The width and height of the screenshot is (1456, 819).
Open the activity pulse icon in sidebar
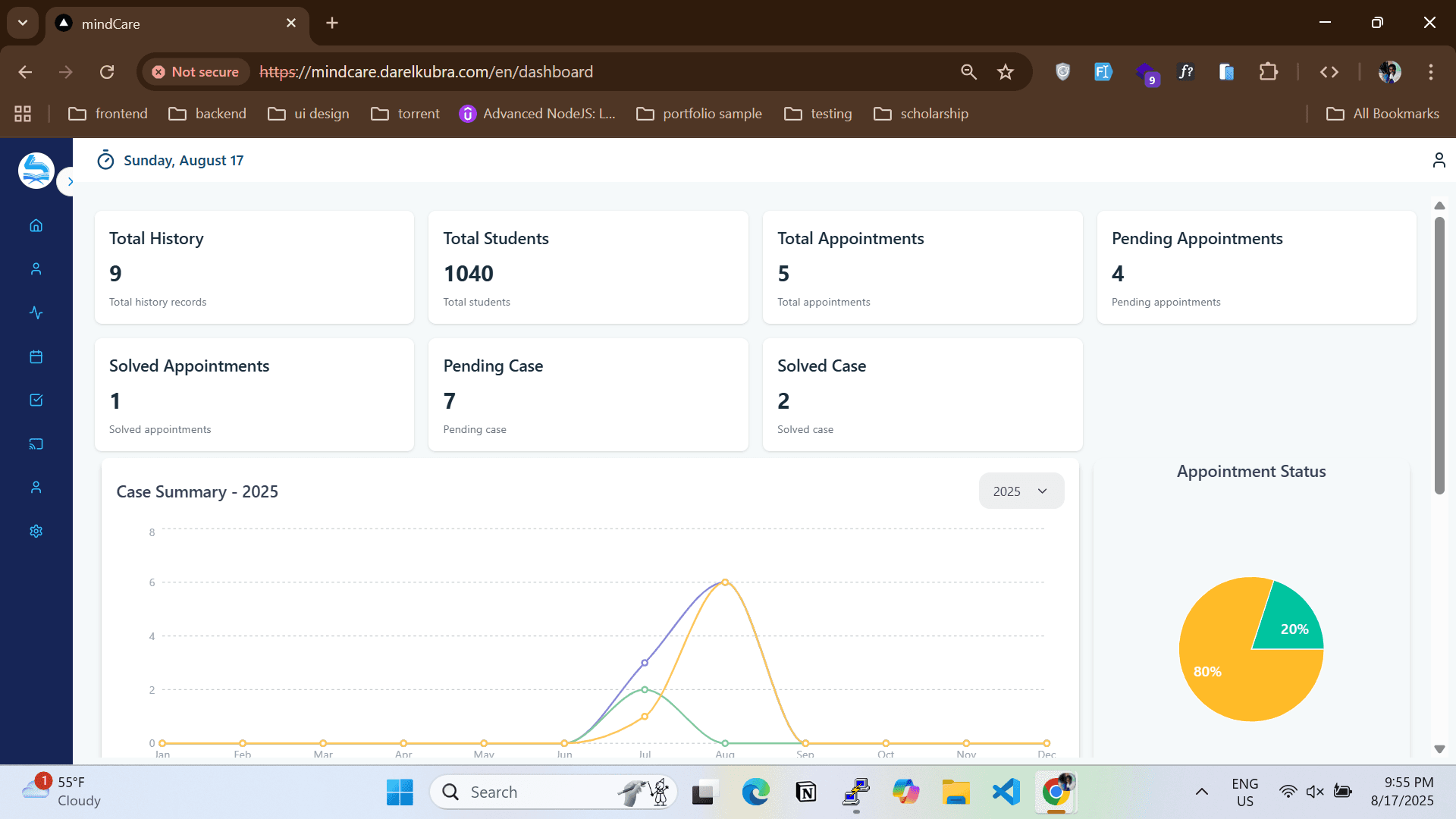(36, 312)
